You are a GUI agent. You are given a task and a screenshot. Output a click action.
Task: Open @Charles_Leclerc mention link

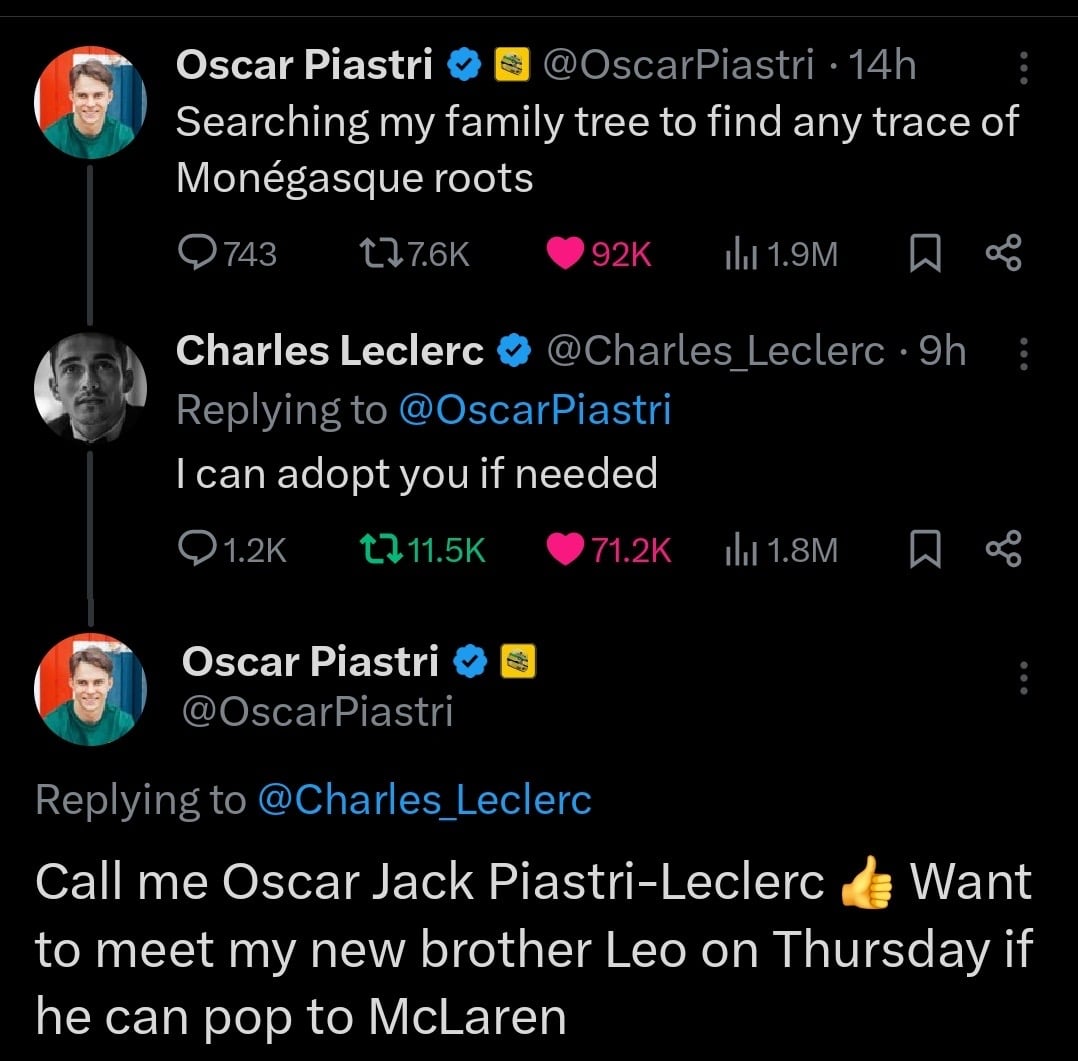coord(424,800)
